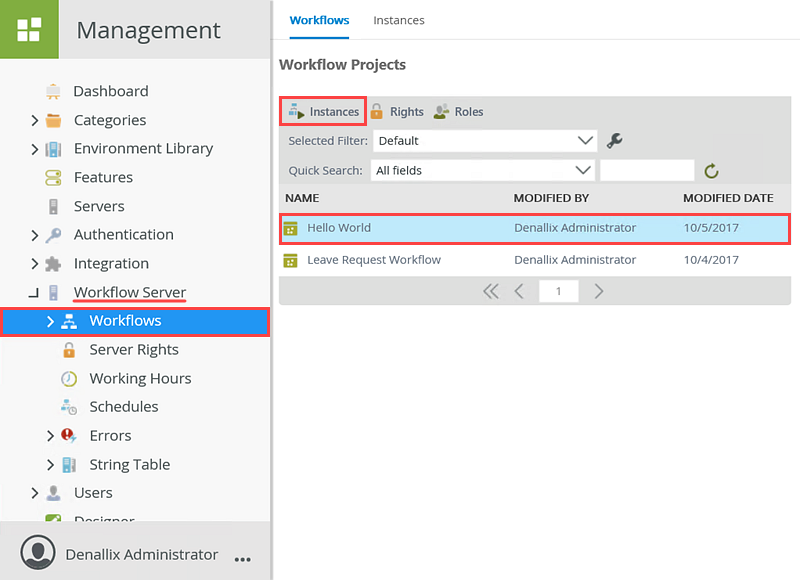Open Working Hours
This screenshot has width=800, height=580.
[x=140, y=379]
